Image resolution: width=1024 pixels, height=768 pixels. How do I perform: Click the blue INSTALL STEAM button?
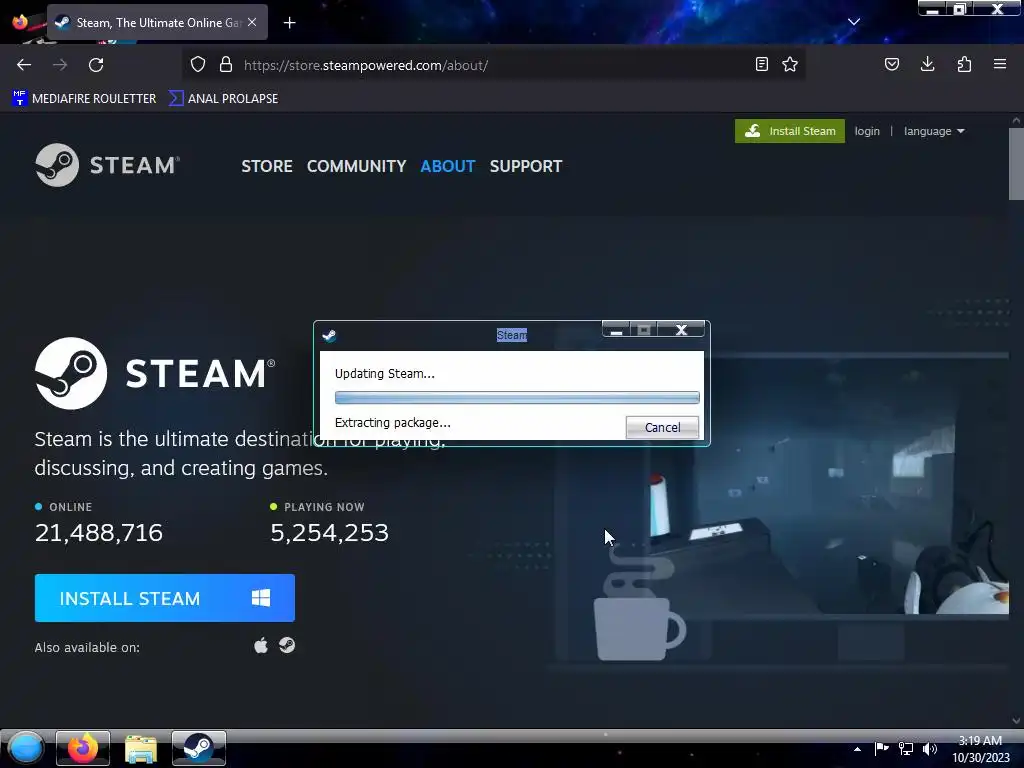(165, 598)
